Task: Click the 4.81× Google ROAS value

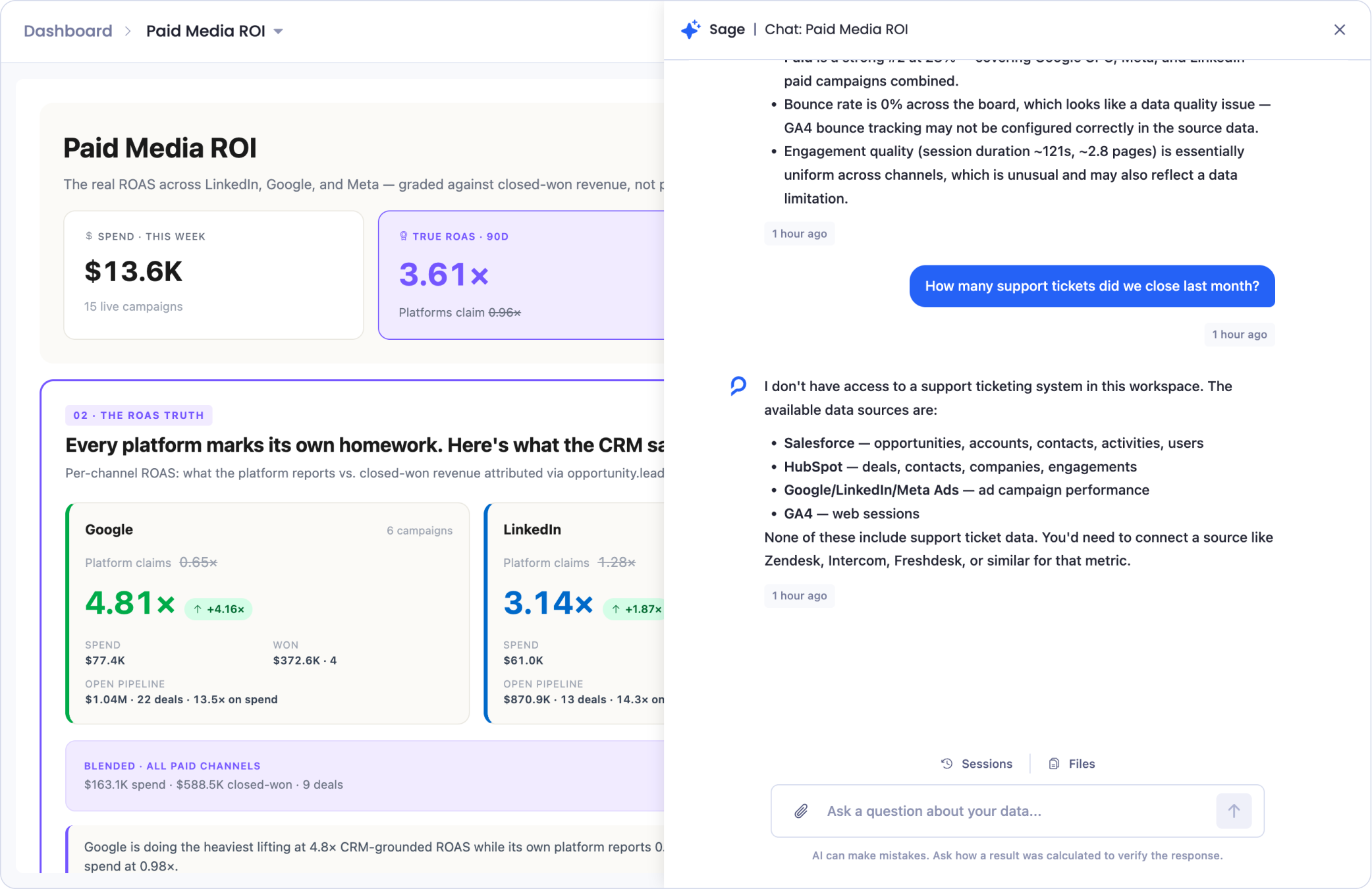Action: pos(130,603)
